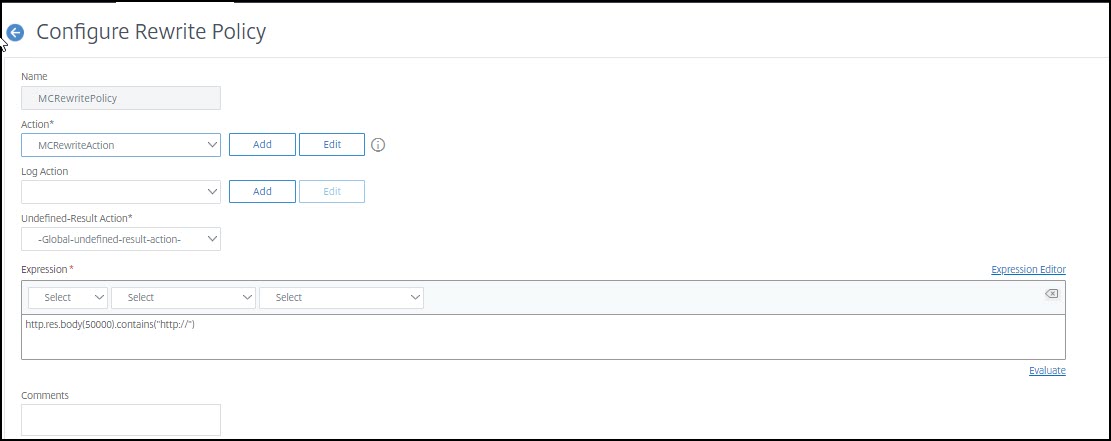Click Edit button next to Action
Screen dimensions: 1111x441
pyautogui.click(x=332, y=145)
